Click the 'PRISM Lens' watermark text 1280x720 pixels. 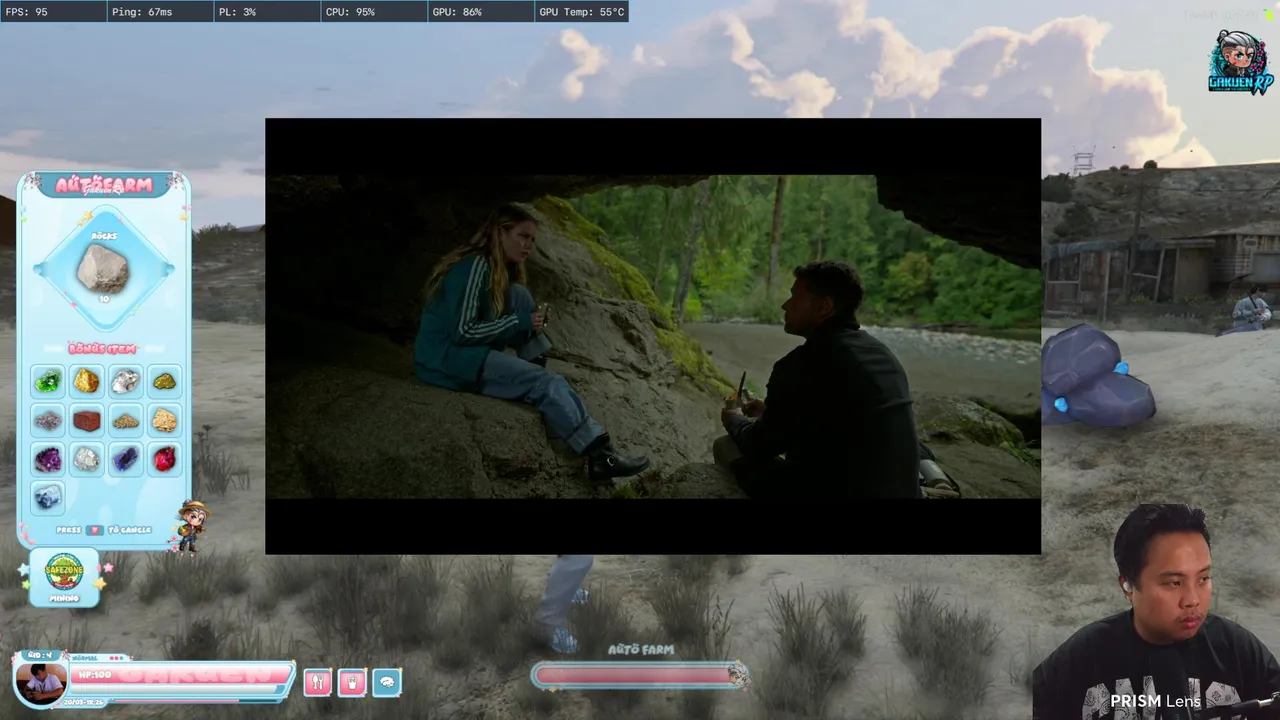(x=1155, y=702)
